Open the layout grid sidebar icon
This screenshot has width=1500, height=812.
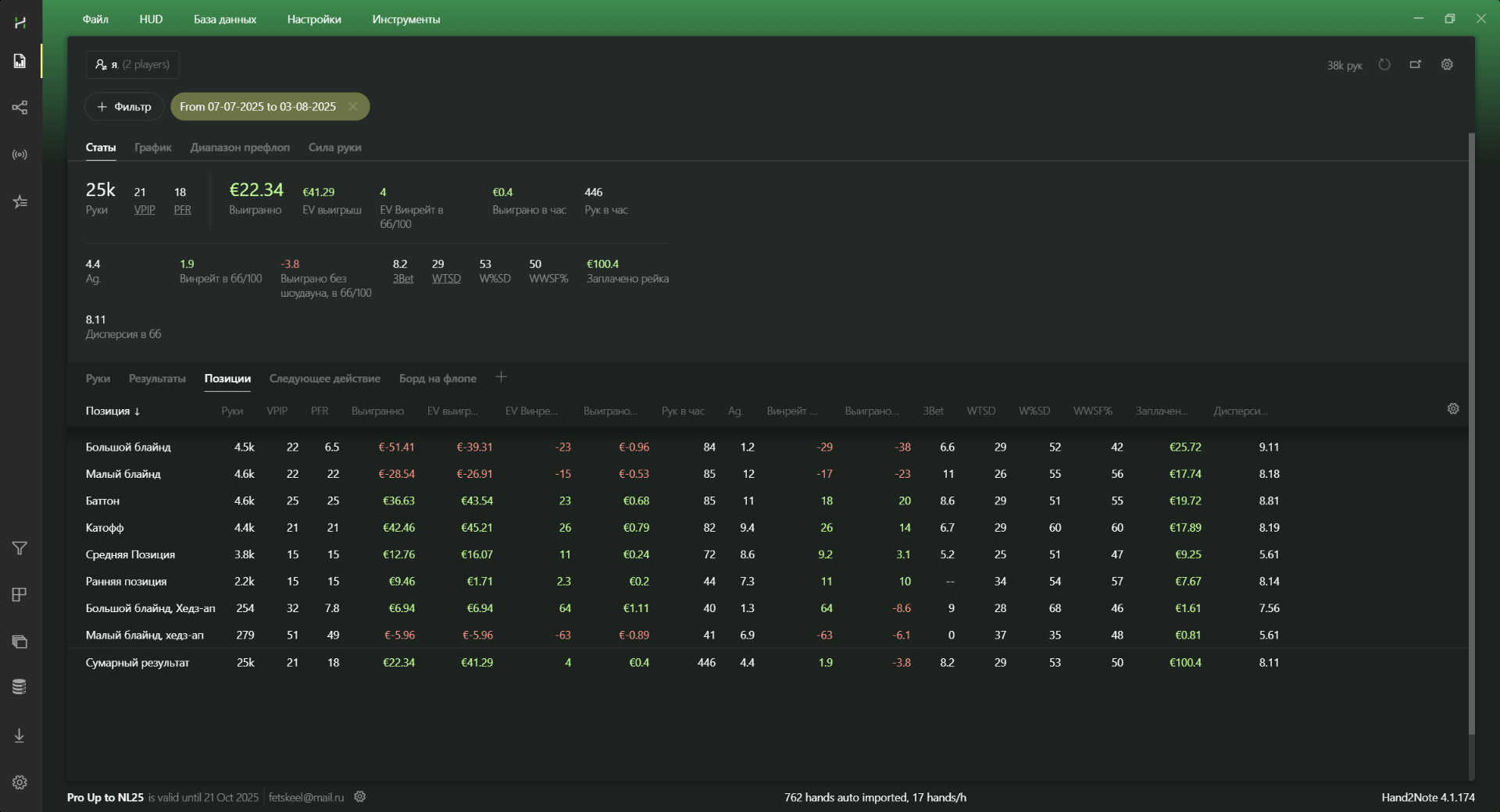point(20,595)
